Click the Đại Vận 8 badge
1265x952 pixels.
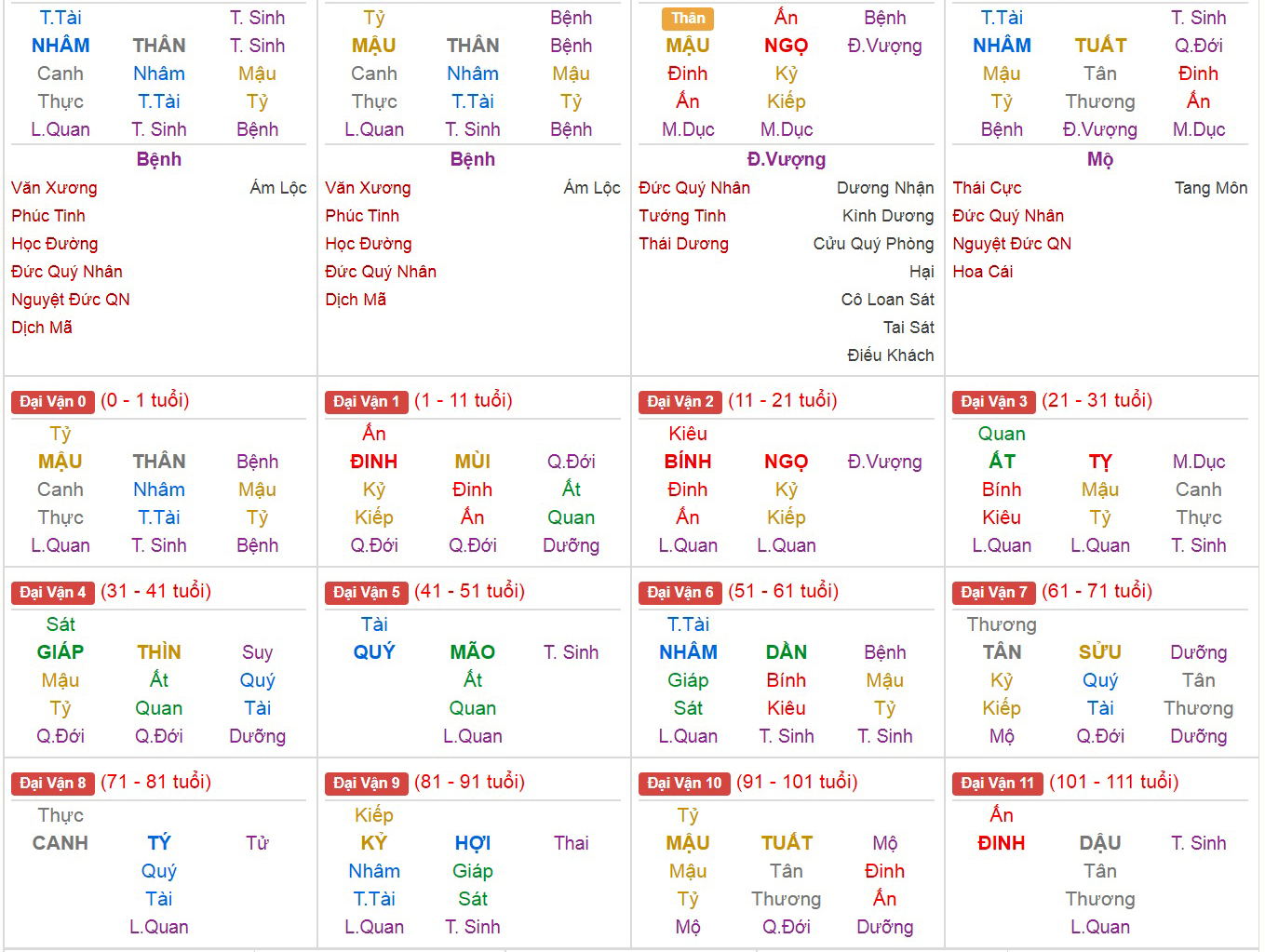(x=52, y=784)
